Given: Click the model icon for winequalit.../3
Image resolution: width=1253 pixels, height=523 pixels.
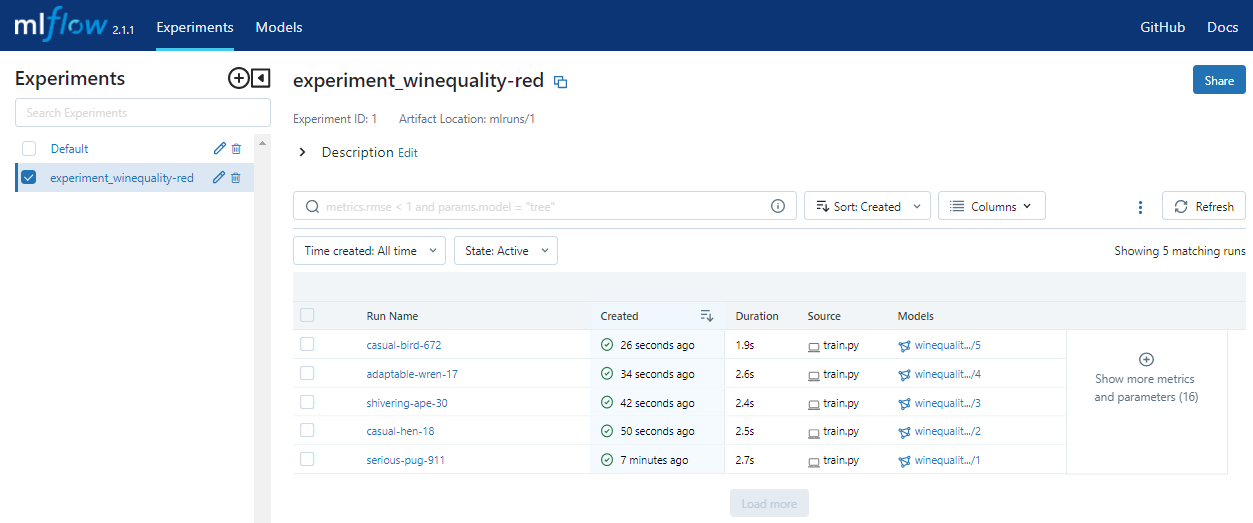Looking at the screenshot, I should click(905, 404).
